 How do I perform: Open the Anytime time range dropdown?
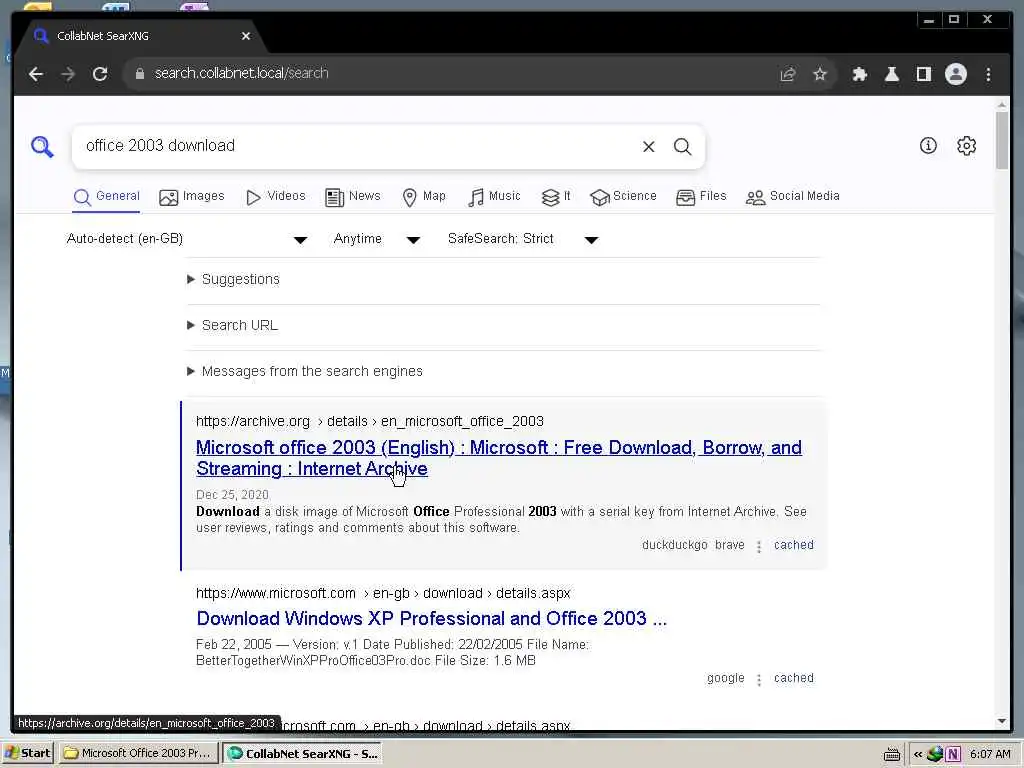tap(377, 239)
